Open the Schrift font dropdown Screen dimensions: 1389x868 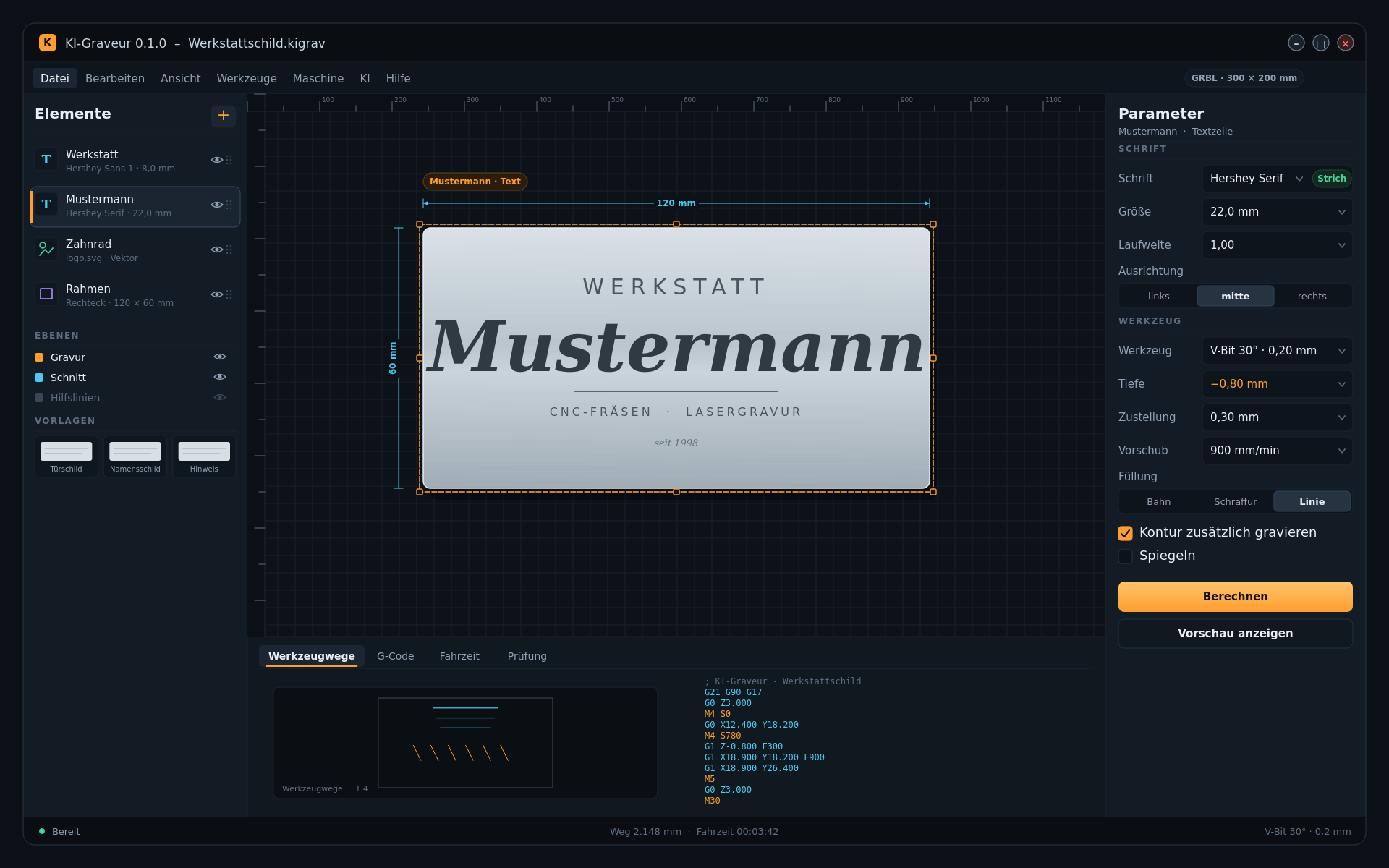coord(1277,179)
